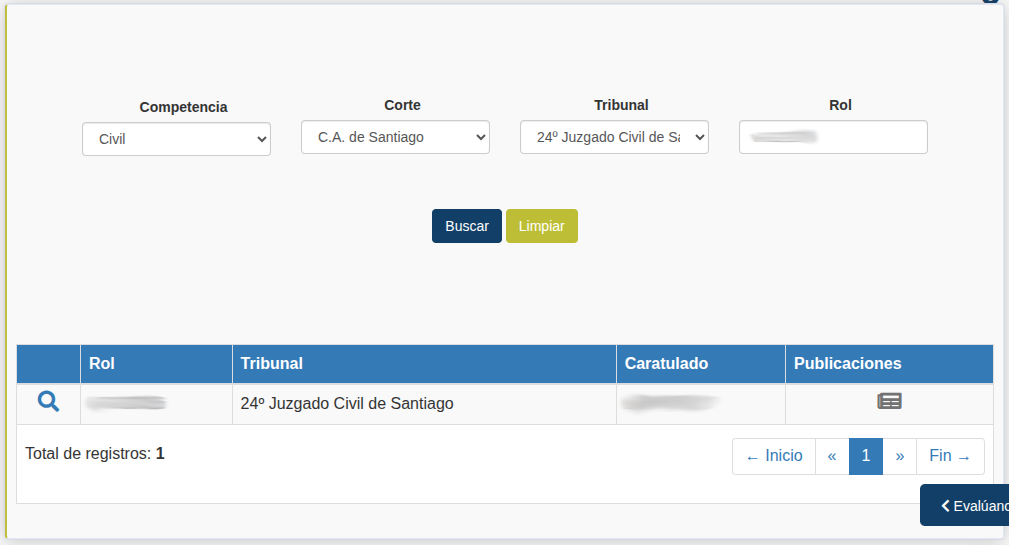Click the Rol column header
This screenshot has width=1009, height=545.
tap(102, 363)
